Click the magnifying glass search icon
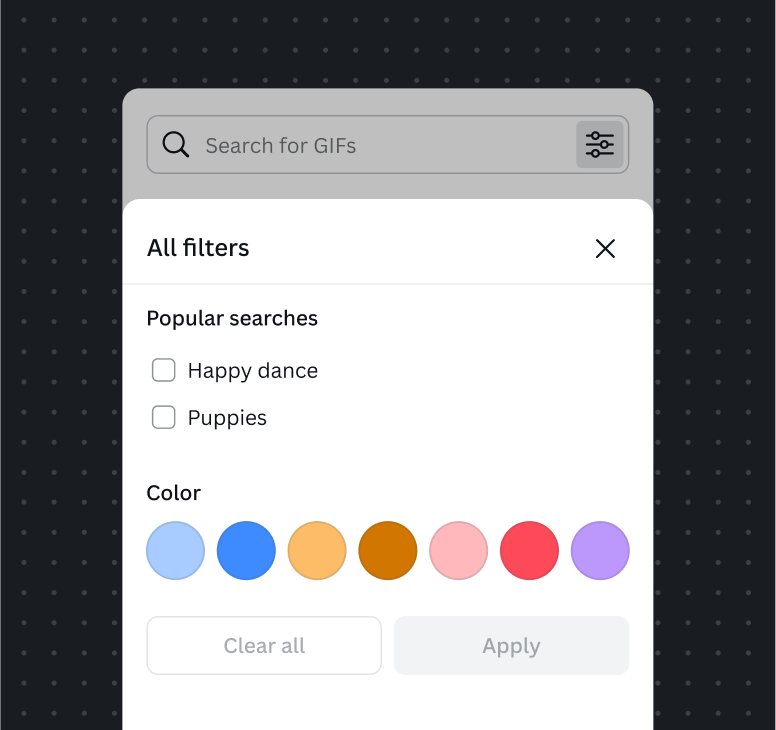The image size is (776, 730). 176,145
